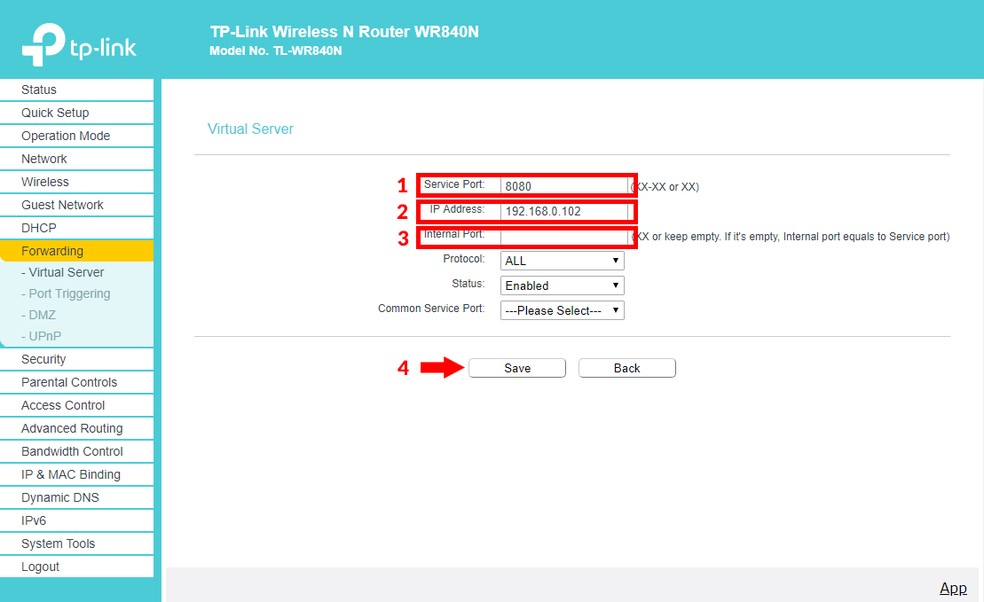Go to Dynamic DNS
The width and height of the screenshot is (984, 602).
[x=77, y=498]
